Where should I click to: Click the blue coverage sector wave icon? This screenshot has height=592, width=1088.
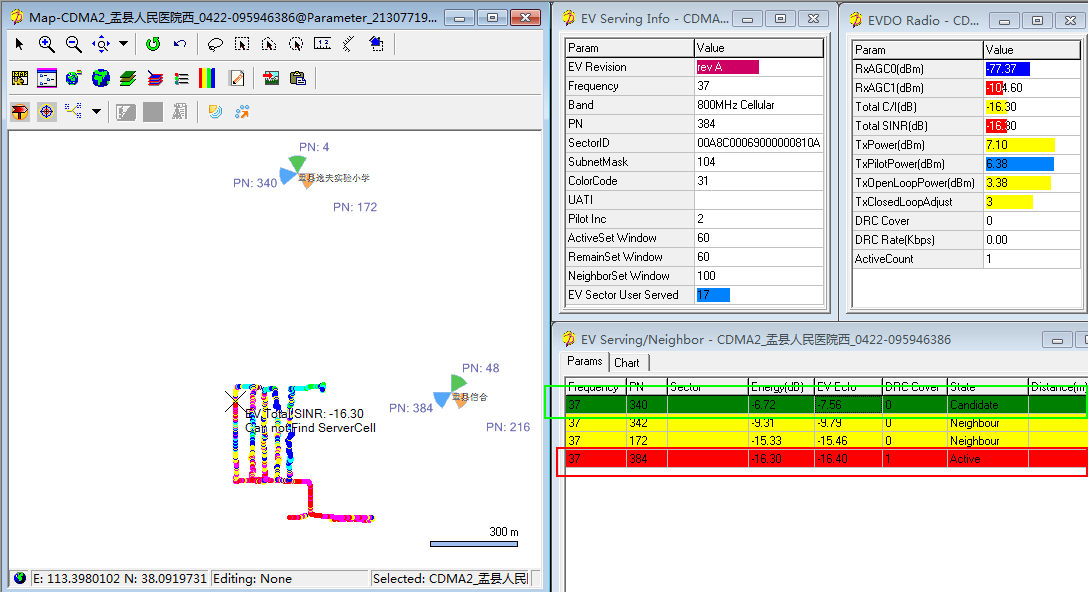pos(215,112)
